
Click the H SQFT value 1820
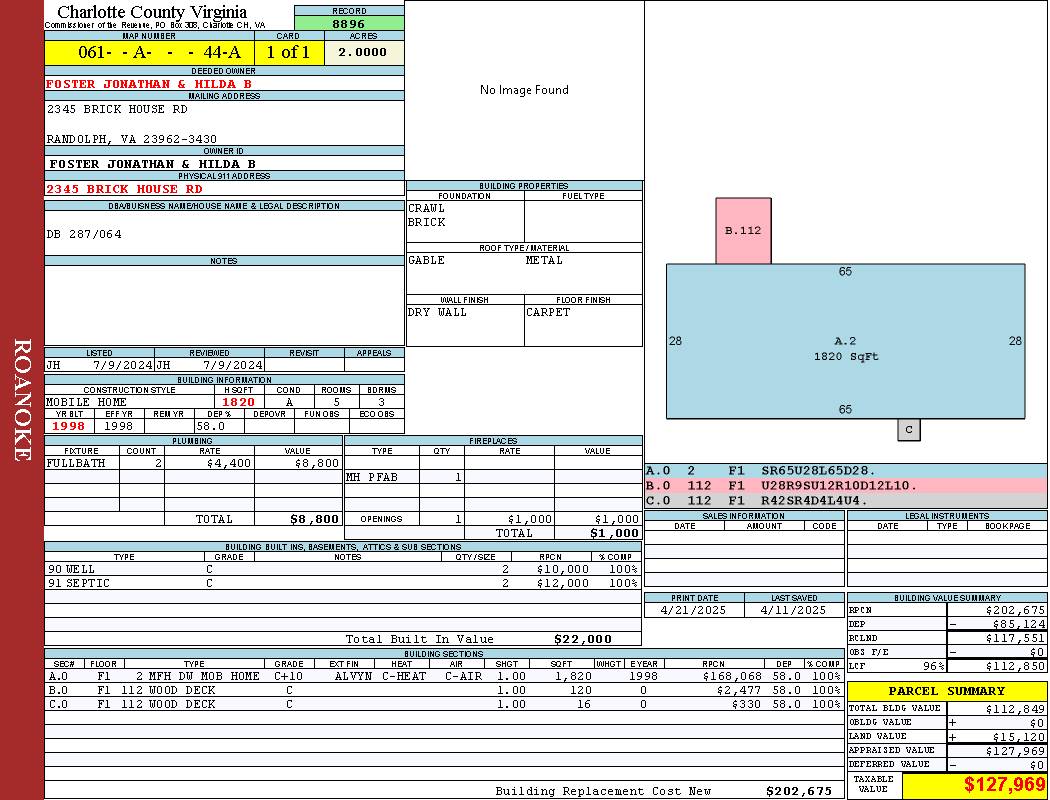coord(238,402)
